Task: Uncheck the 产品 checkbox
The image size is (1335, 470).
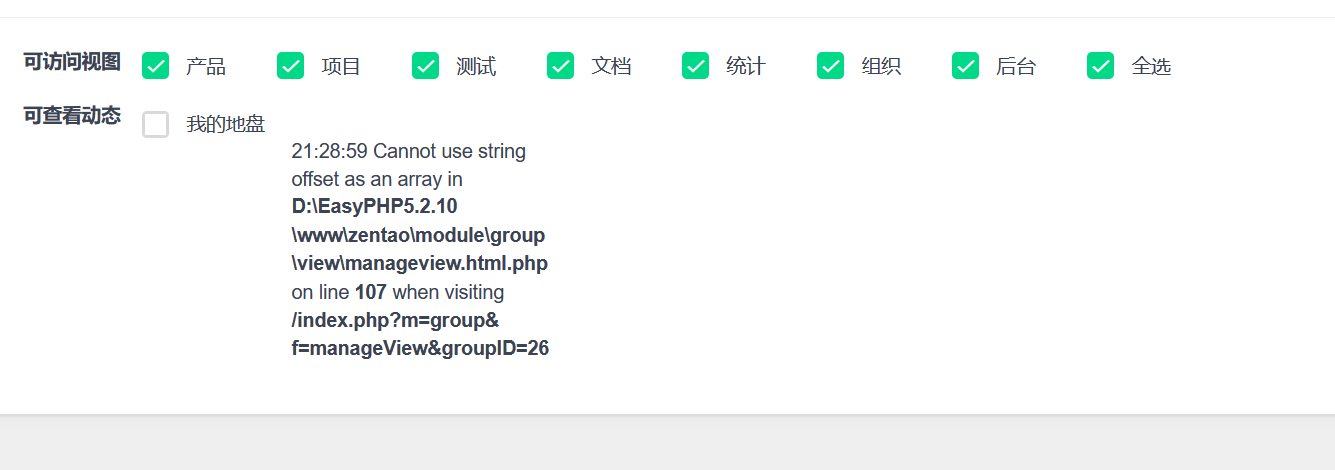Action: pos(155,66)
